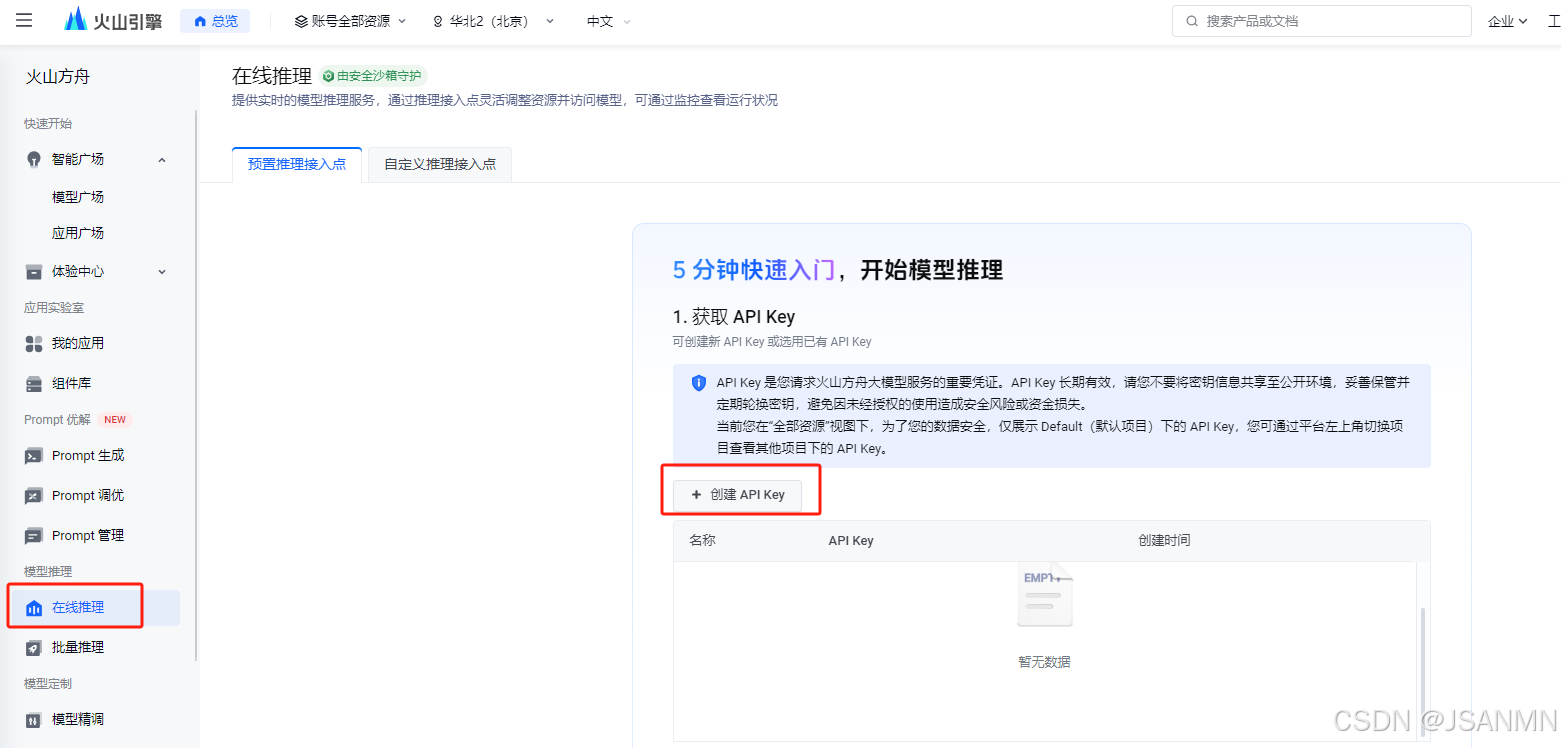
Task: Click the 创建 API Key button
Action: pos(738,494)
